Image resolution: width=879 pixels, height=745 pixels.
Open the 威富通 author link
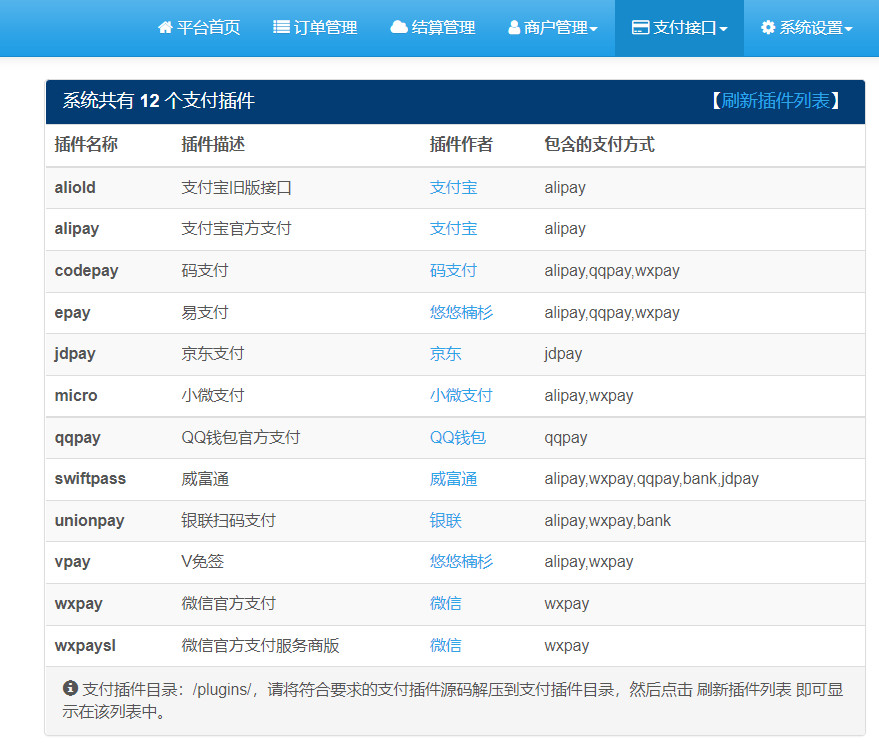(x=454, y=479)
